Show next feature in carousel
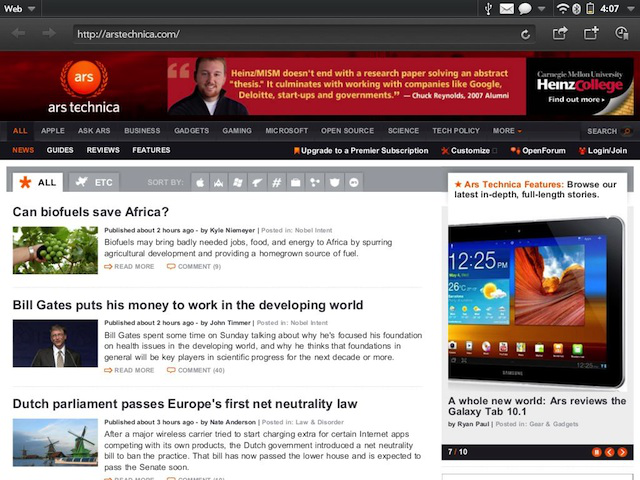The height and width of the screenshot is (480, 640). pos(622,452)
